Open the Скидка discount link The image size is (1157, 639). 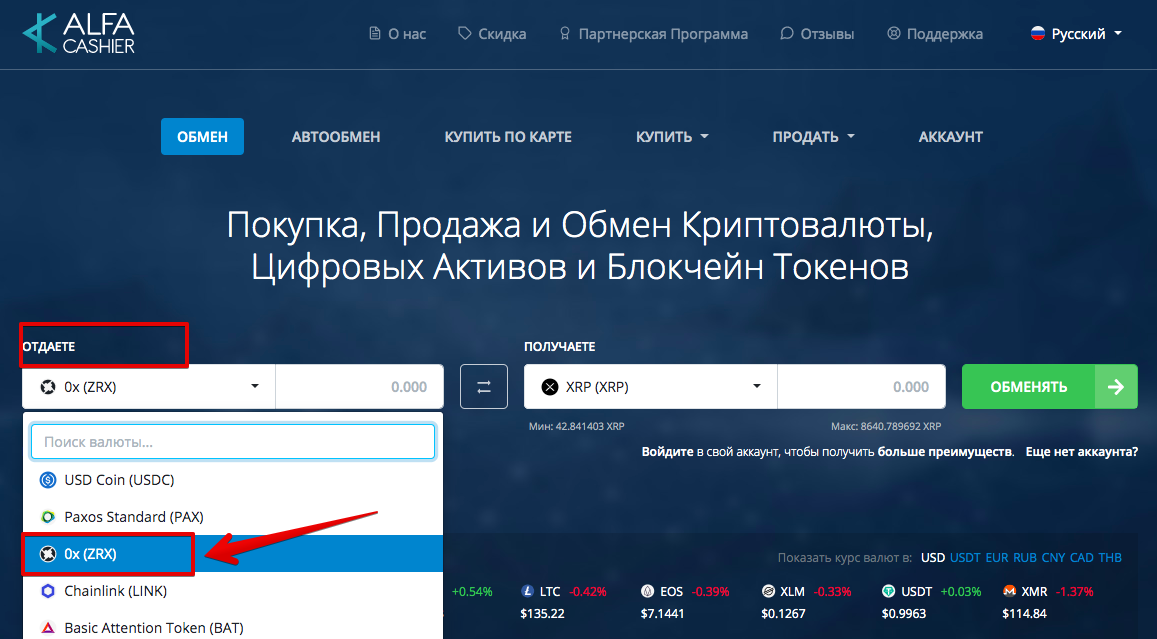pos(492,34)
